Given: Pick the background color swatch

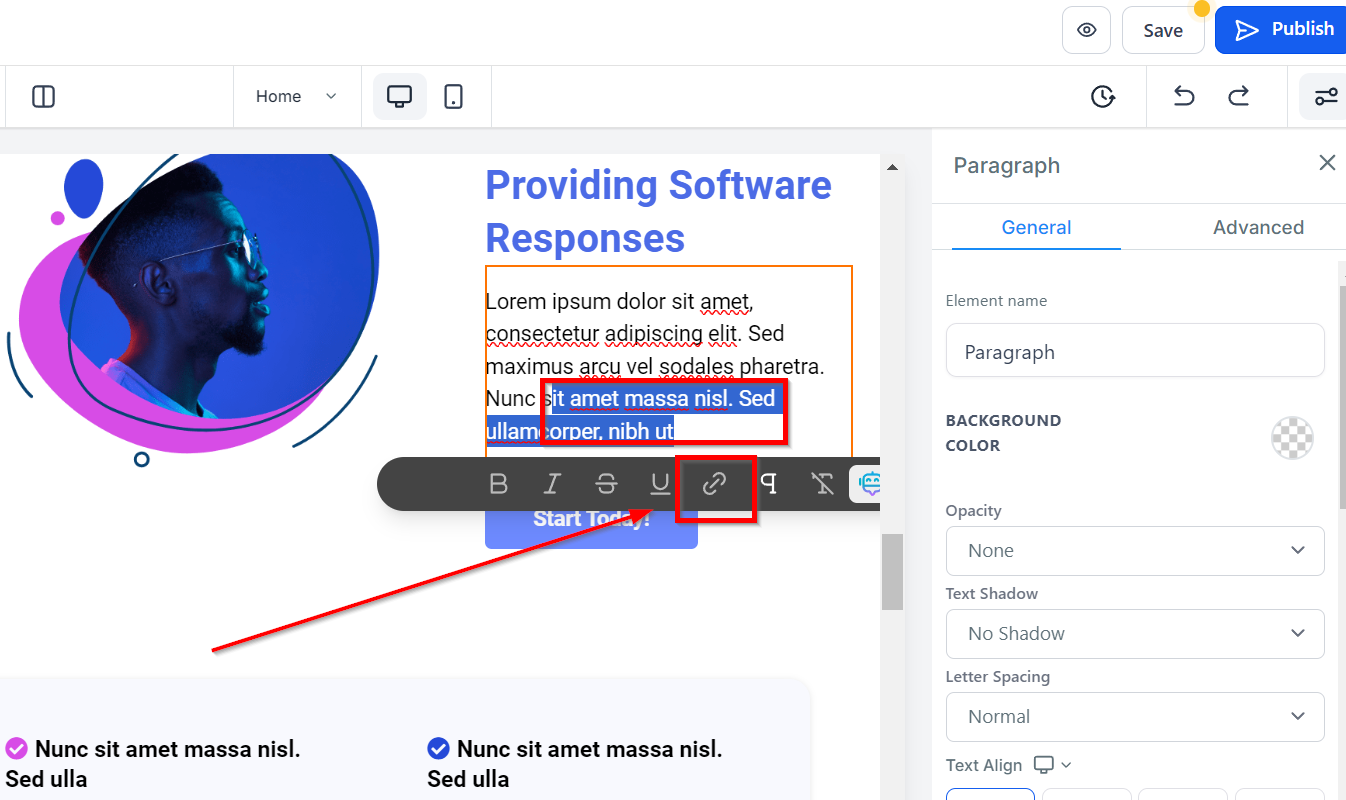Looking at the screenshot, I should pyautogui.click(x=1292, y=438).
